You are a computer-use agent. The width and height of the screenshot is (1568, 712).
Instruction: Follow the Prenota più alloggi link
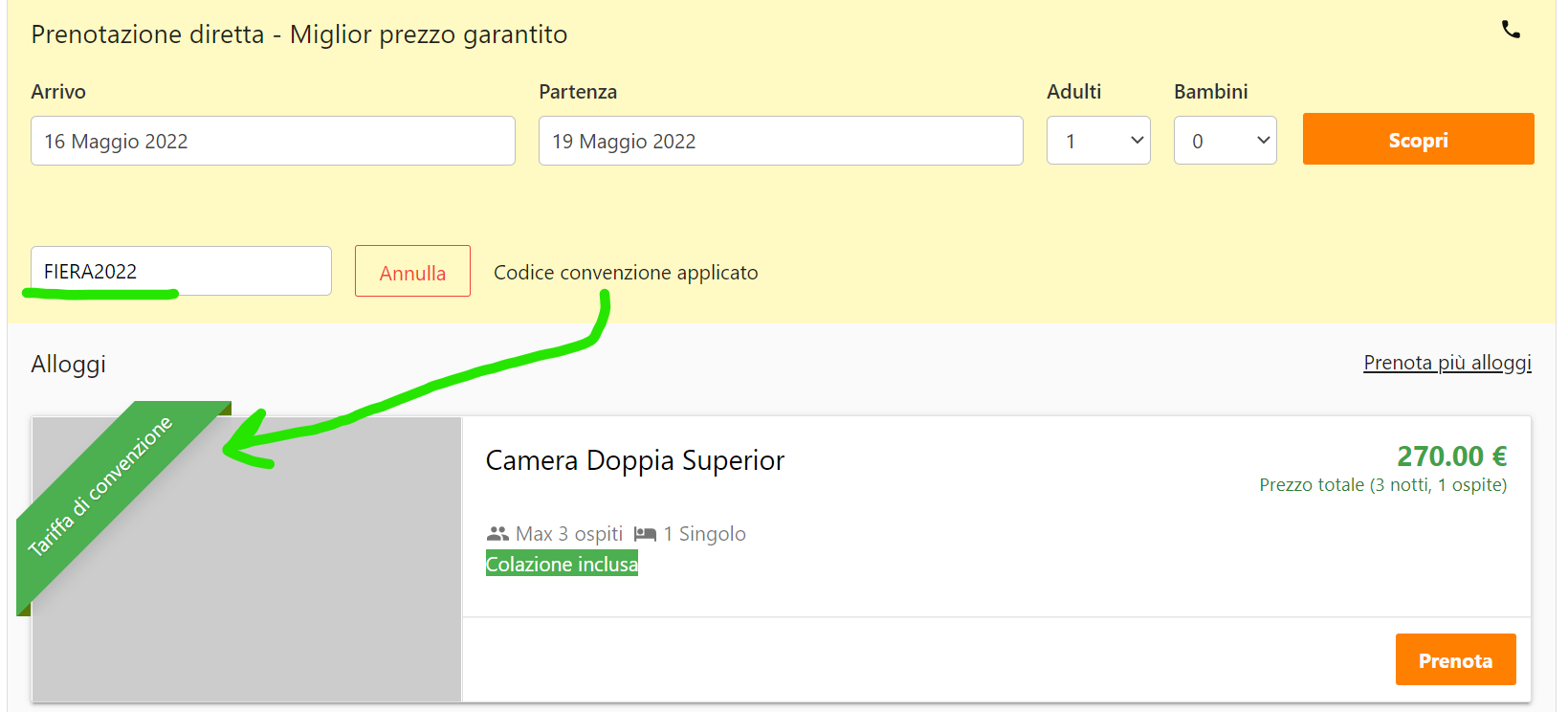click(x=1447, y=363)
